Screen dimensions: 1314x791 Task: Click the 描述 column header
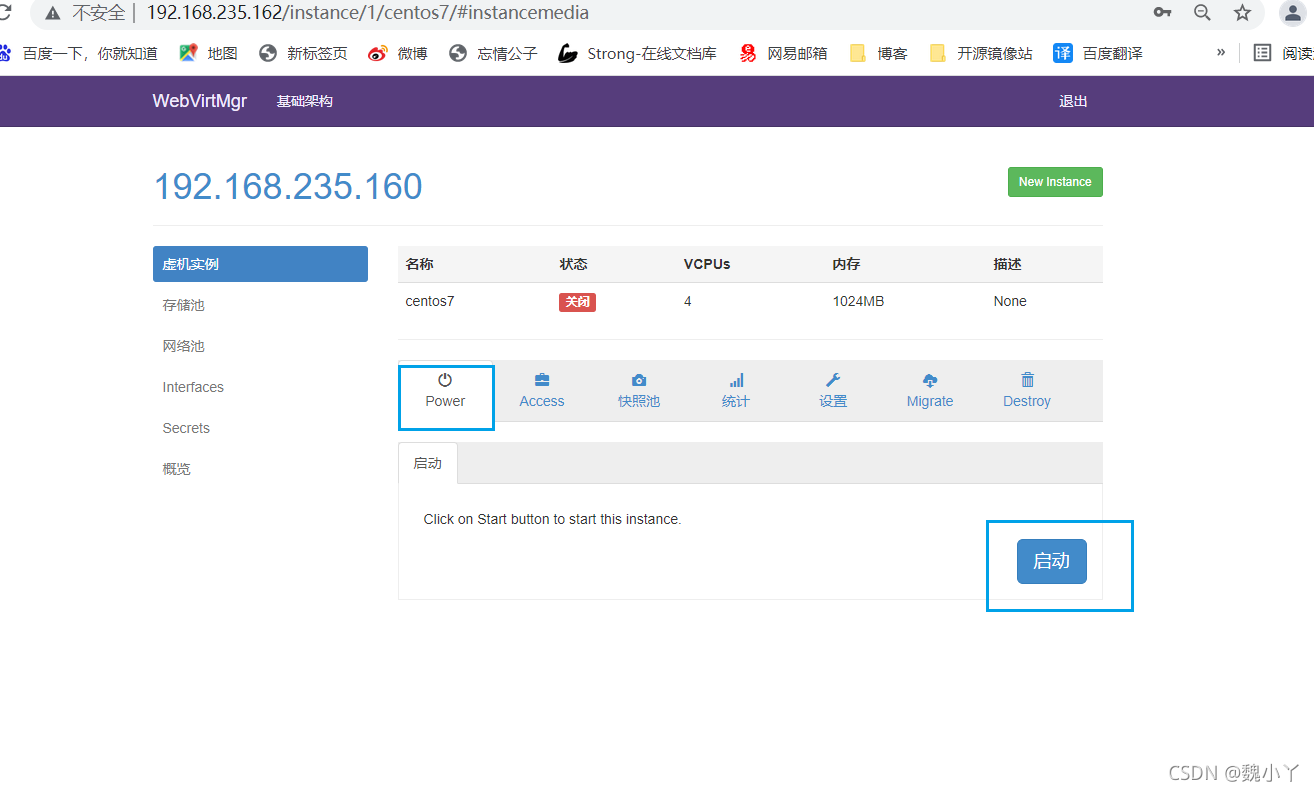coord(1007,264)
